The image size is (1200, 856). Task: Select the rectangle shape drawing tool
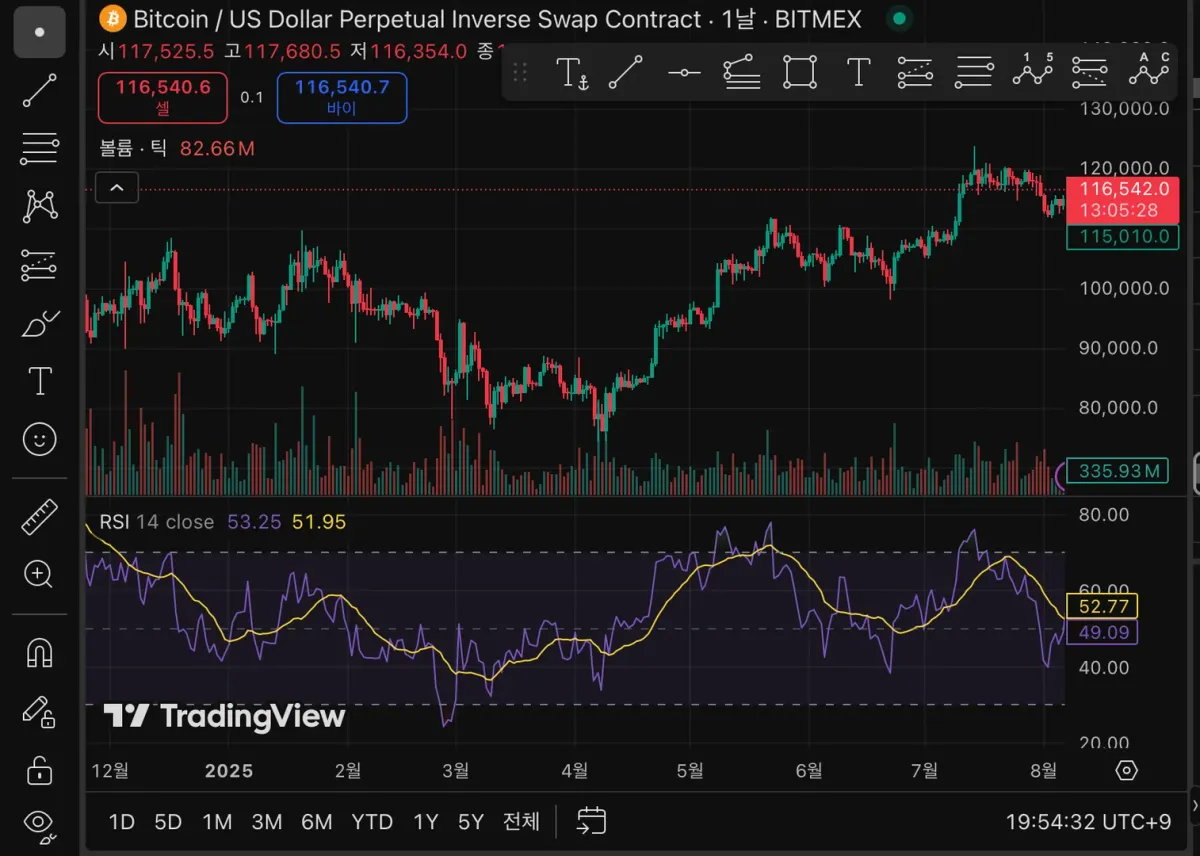tap(800, 72)
